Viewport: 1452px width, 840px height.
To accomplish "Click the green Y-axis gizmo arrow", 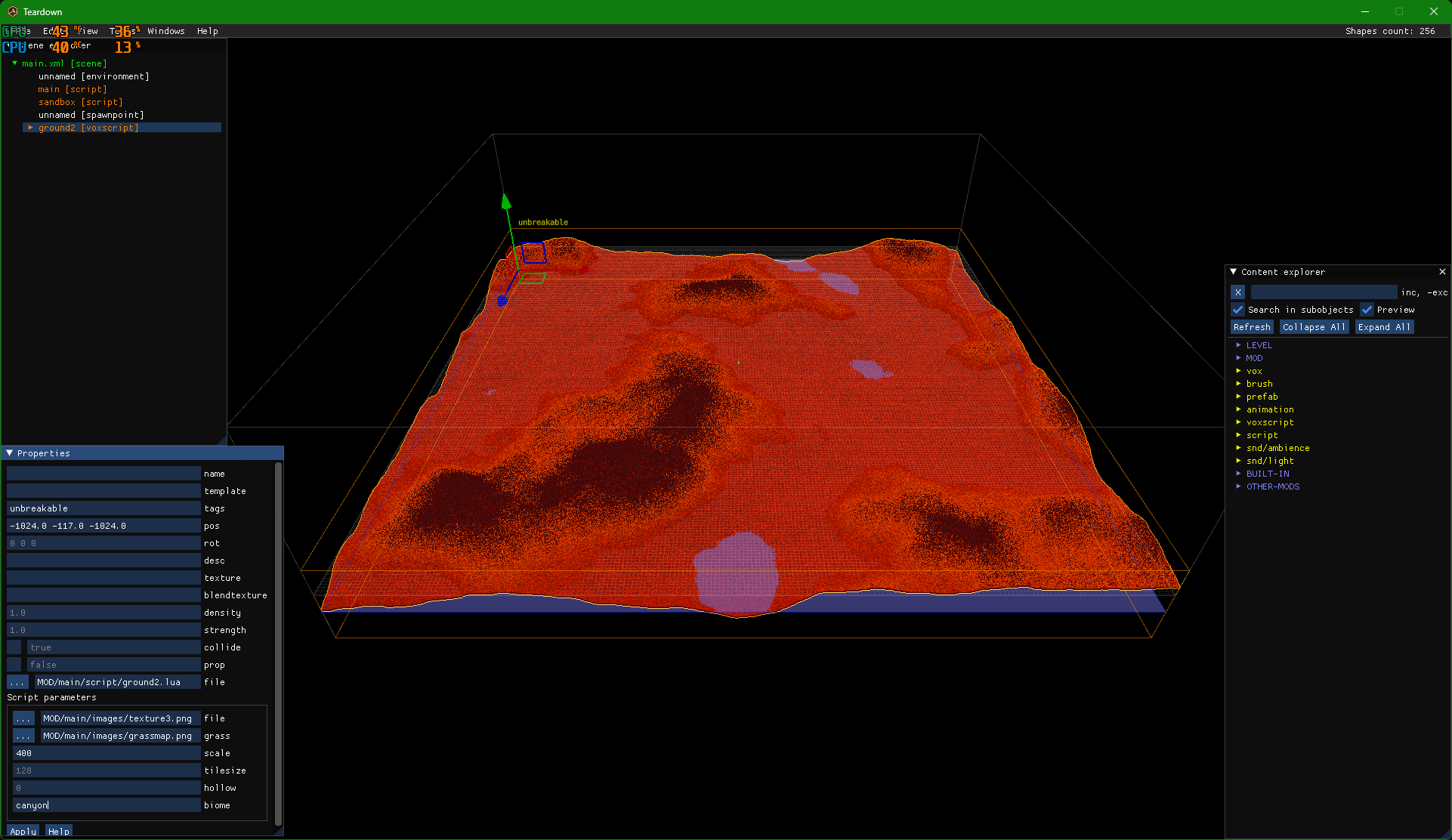I will point(506,202).
